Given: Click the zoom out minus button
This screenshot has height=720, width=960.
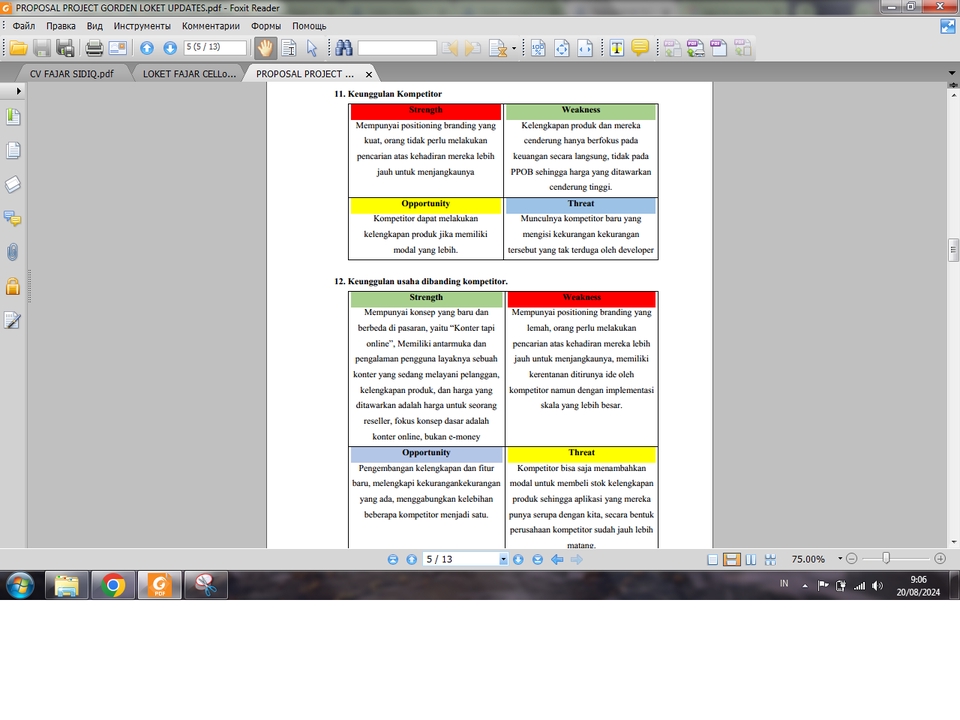Looking at the screenshot, I should [x=852, y=558].
